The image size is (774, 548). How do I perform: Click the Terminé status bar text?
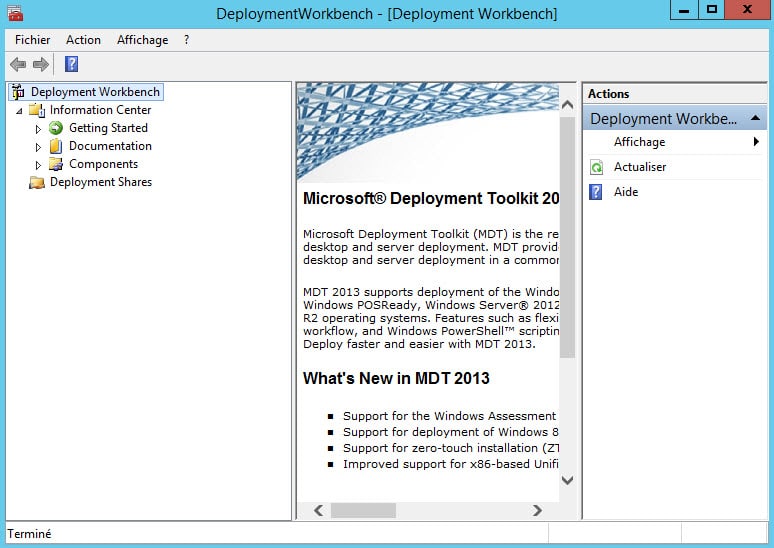click(x=29, y=534)
